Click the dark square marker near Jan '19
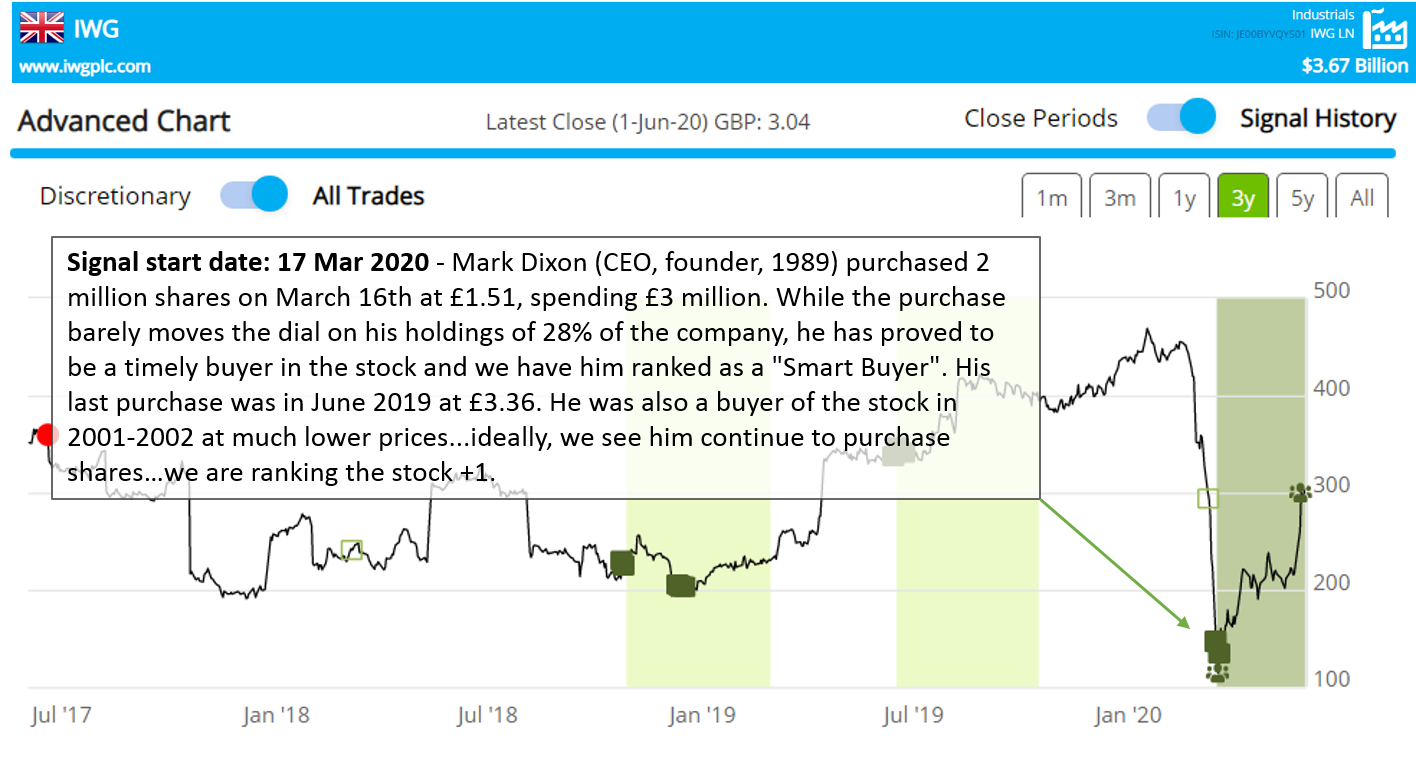 [681, 586]
